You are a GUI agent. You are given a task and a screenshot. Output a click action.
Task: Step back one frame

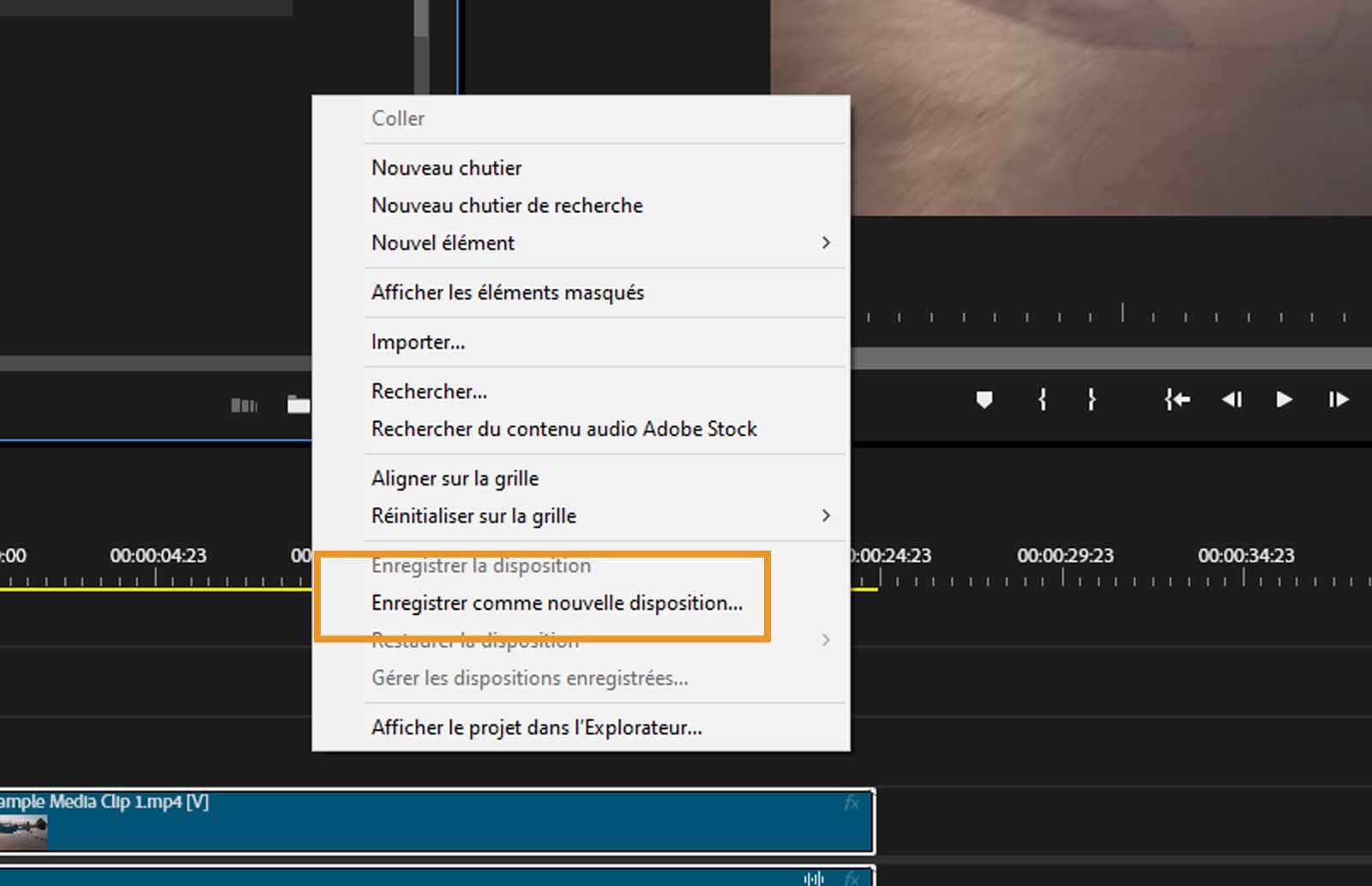tap(1231, 400)
